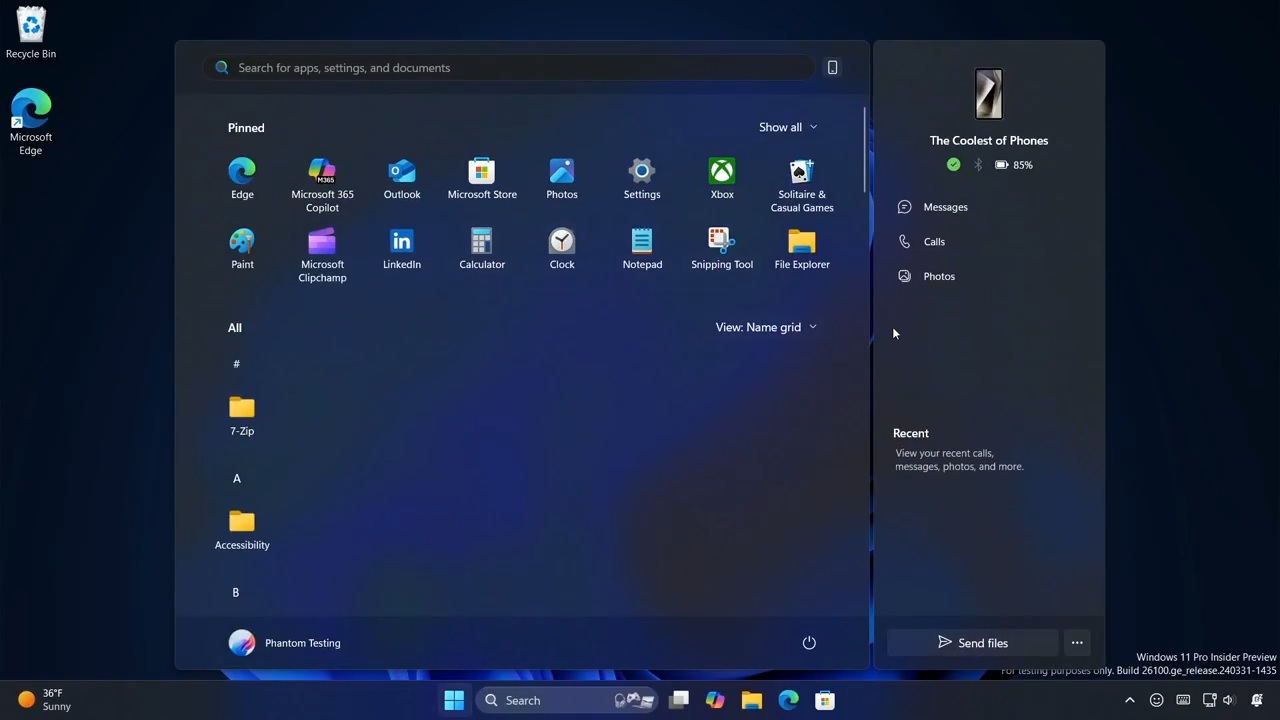Screen dimensions: 1280x720
Task: Launch the Paint app
Action: (242, 250)
